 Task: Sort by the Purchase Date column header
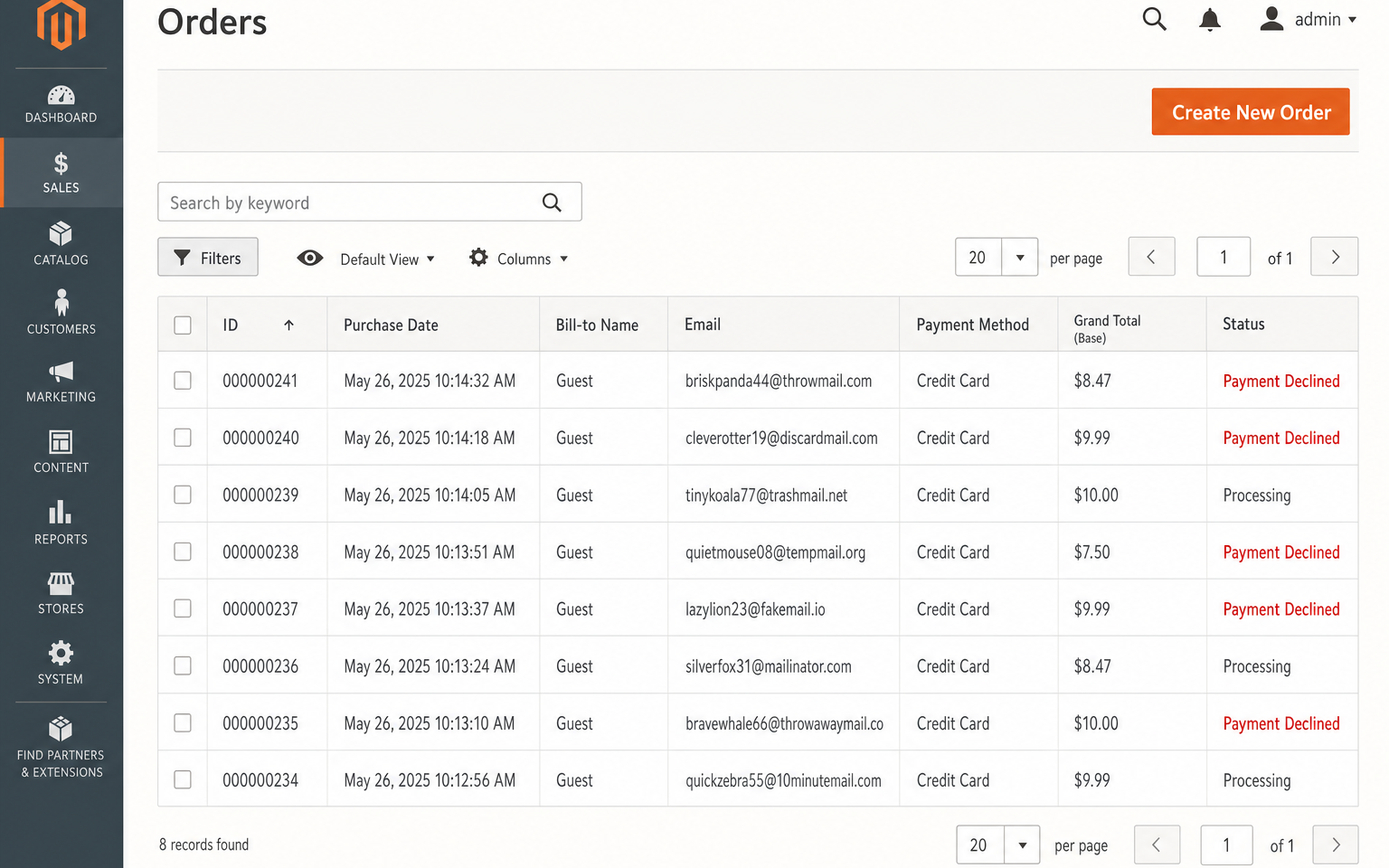(391, 325)
